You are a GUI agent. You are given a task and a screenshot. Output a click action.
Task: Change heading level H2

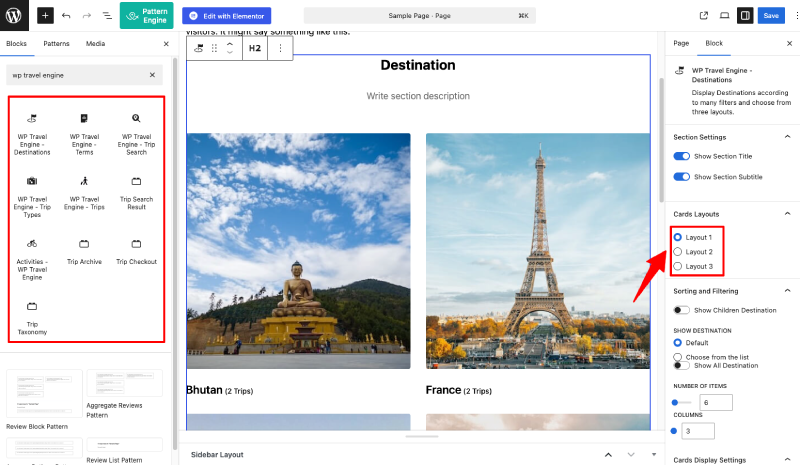tap(255, 48)
